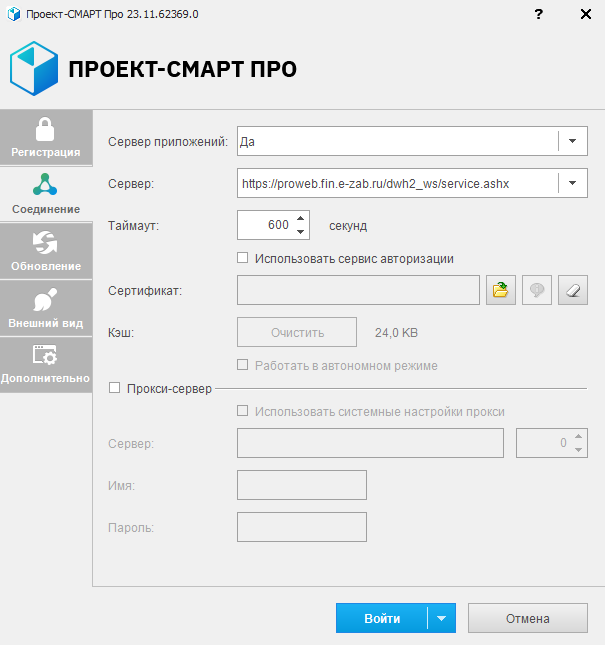Open the Сервер URL dropdown list
The height and width of the screenshot is (645, 605).
[572, 183]
